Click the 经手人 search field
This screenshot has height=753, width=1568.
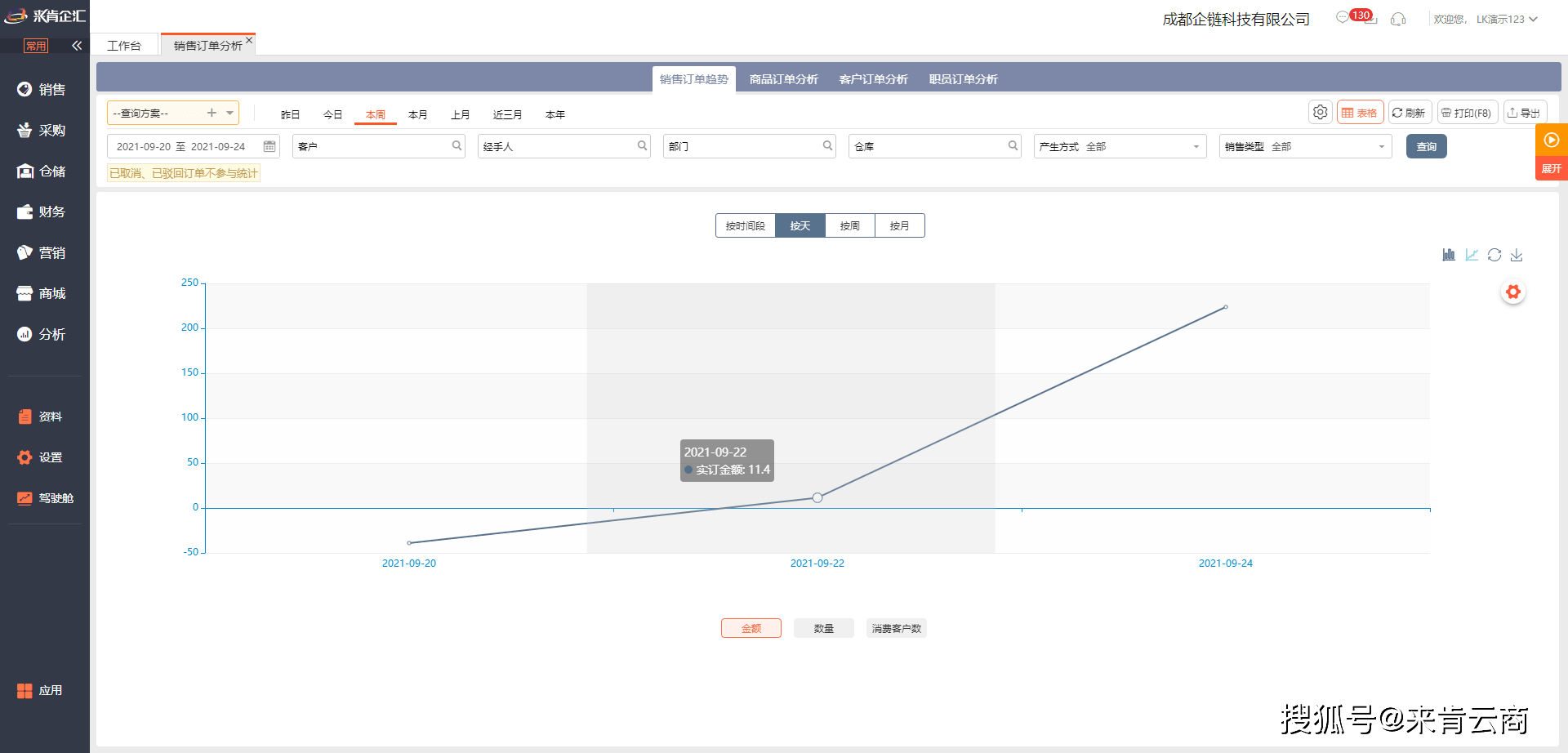pos(555,146)
